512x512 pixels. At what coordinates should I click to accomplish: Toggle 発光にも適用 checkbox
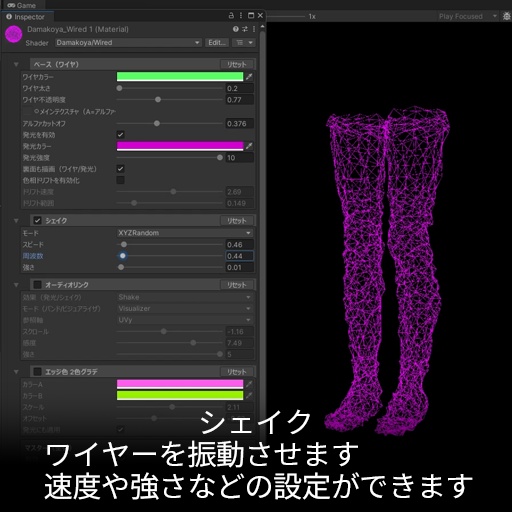[x=120, y=429]
